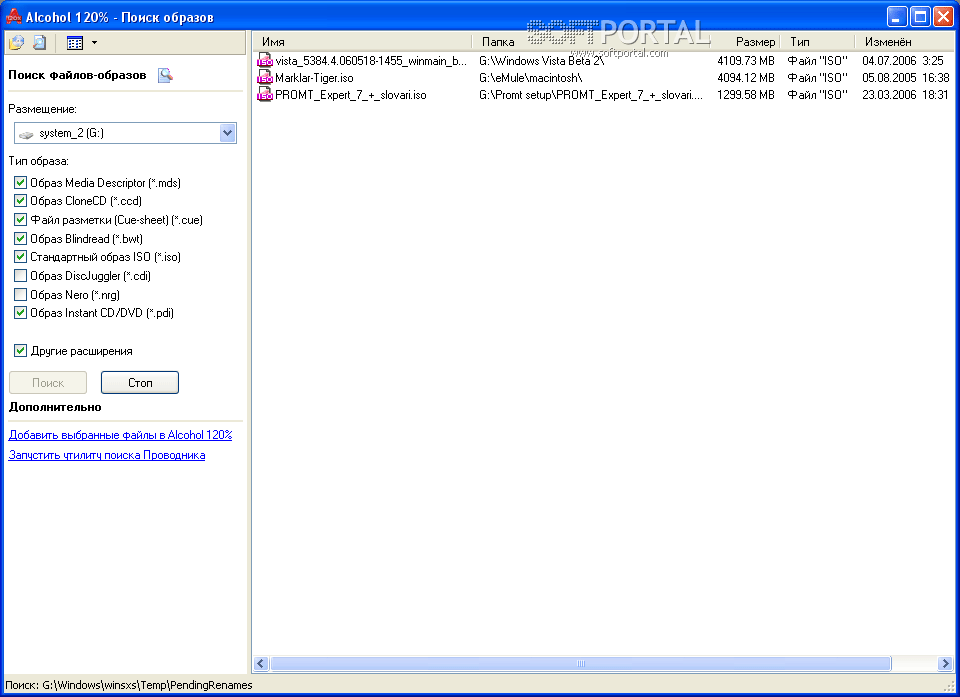The height and width of the screenshot is (697, 960).
Task: Select the PROMT_Expert_7_+_slovari.iso file name
Action: pos(351,95)
